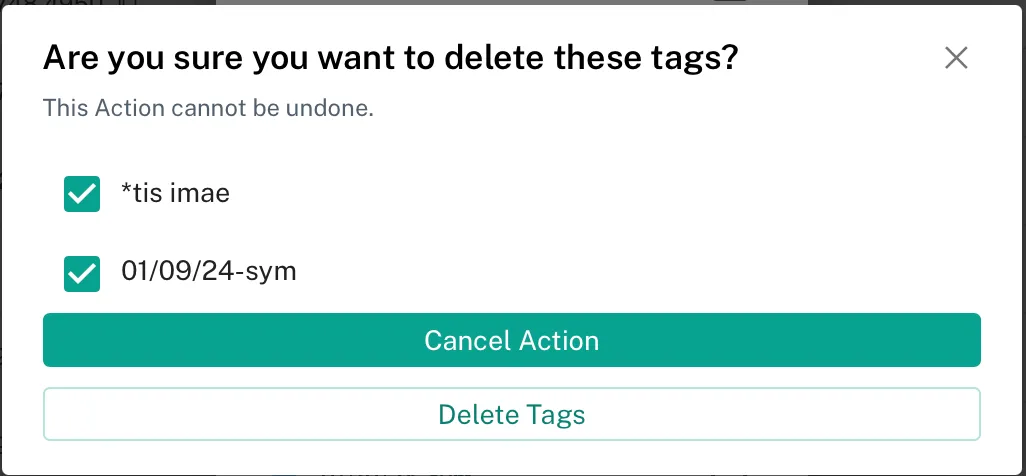1026x476 pixels.
Task: Close the delete tags dialog with X
Action: tap(956, 58)
